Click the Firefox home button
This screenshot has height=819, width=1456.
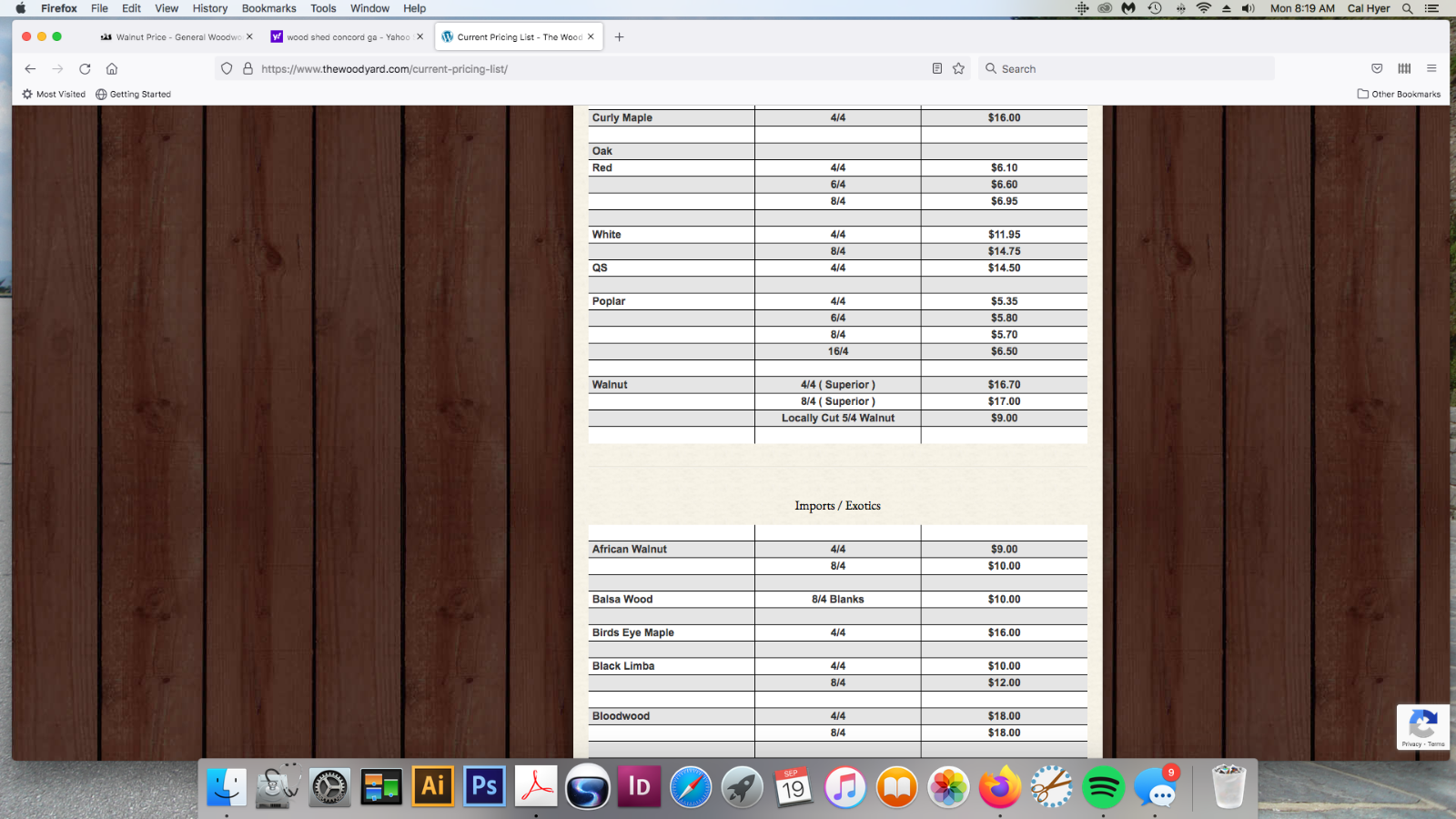coord(111,68)
